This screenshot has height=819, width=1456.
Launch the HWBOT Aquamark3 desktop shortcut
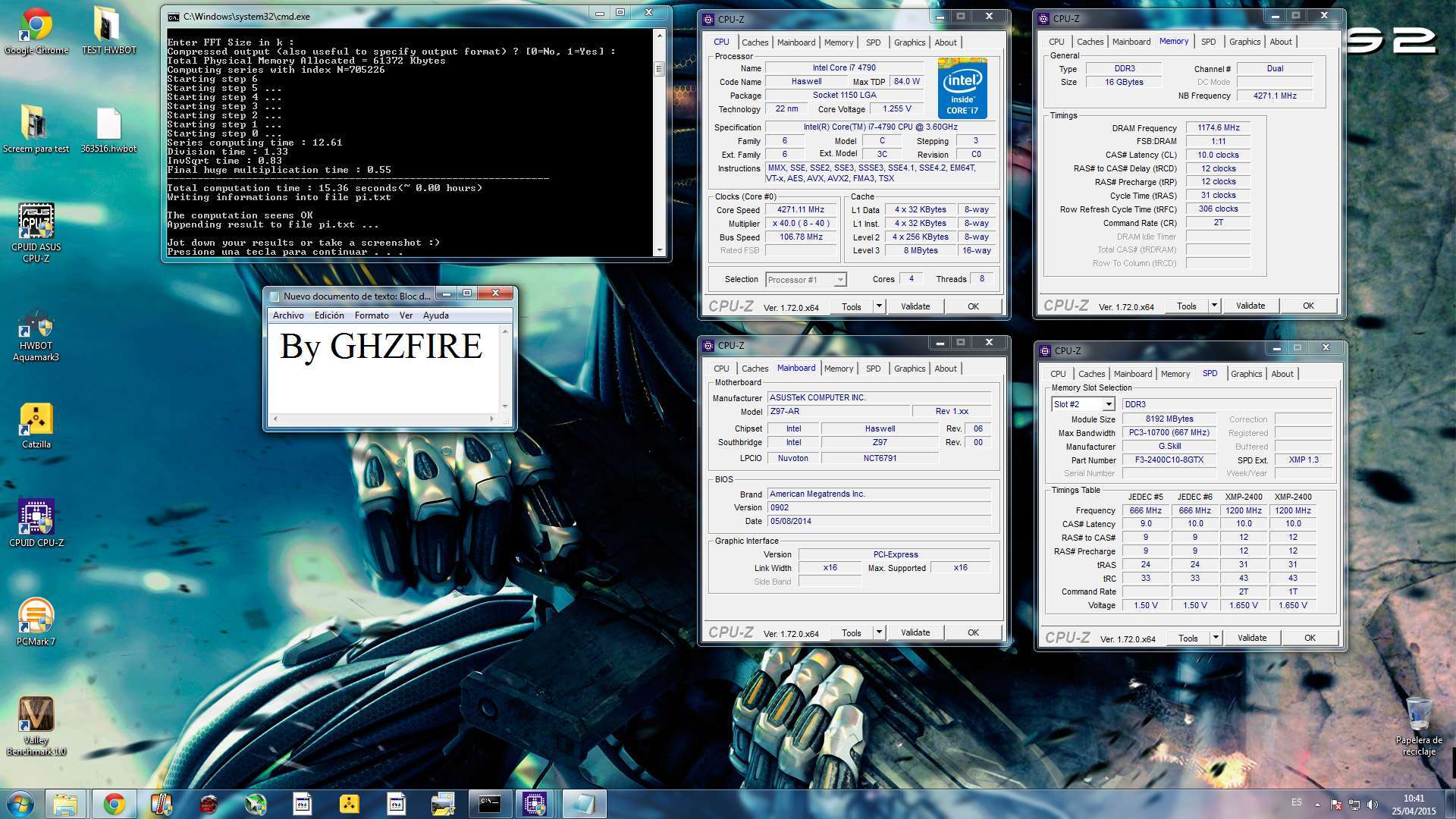tap(36, 335)
